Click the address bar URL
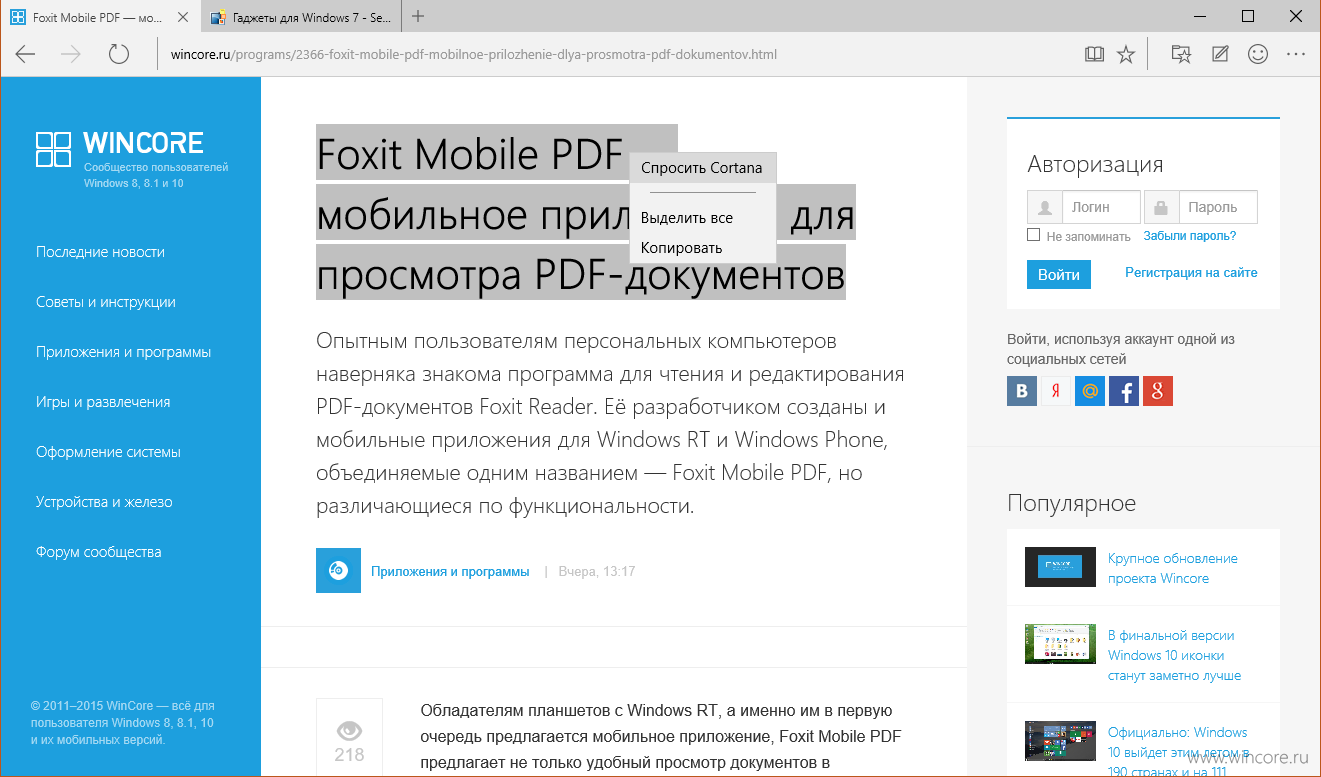1321x777 pixels. coord(474,54)
